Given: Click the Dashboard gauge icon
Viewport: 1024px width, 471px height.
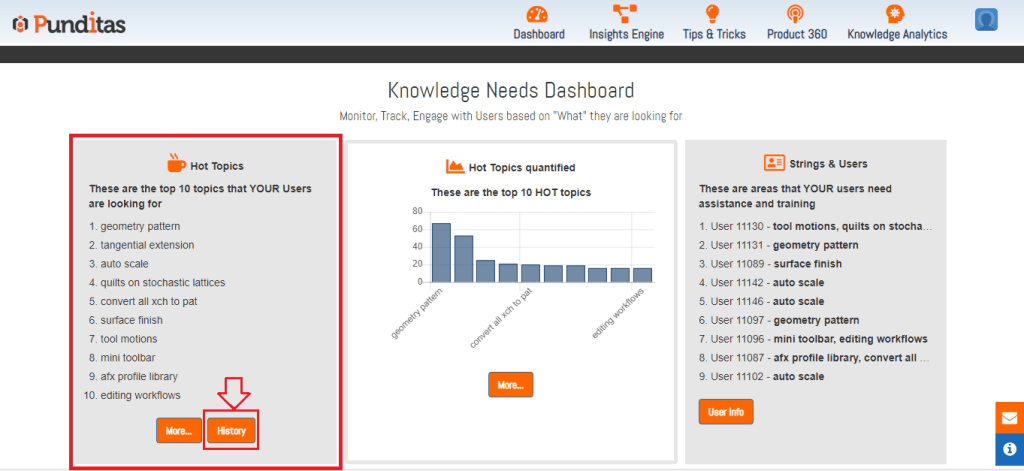Looking at the screenshot, I should (538, 14).
